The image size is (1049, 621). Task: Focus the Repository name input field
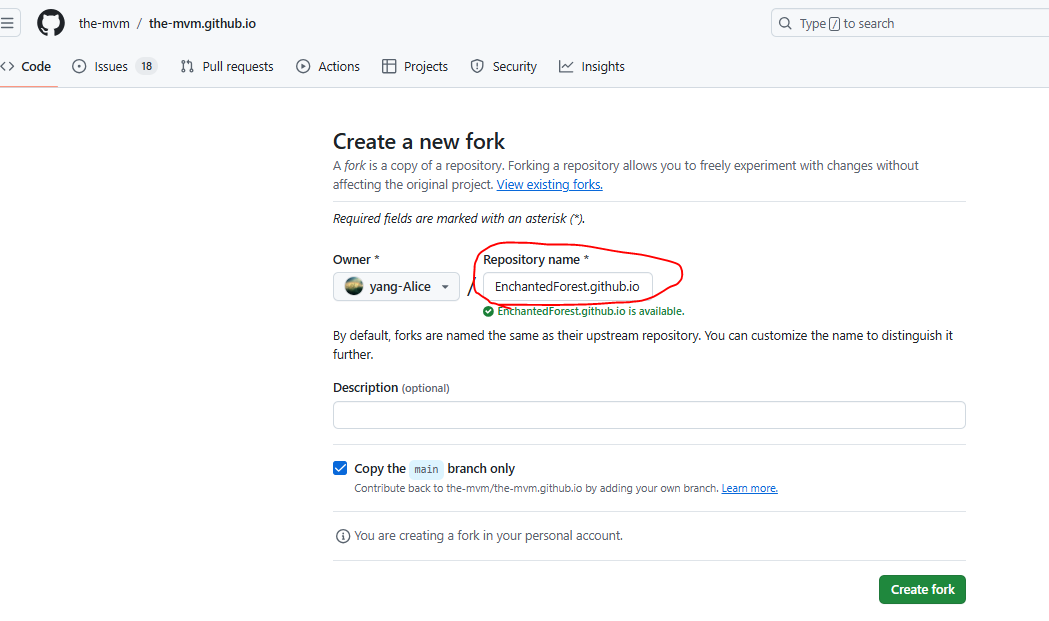coord(567,286)
